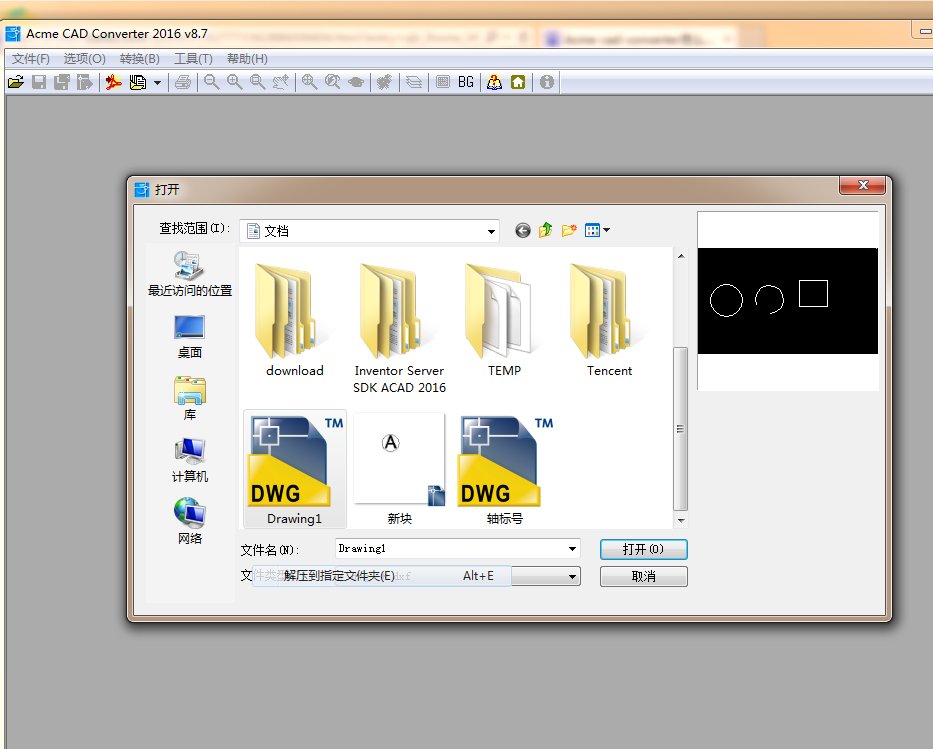The height and width of the screenshot is (749, 933).
Task: Expand the views menu dropdown arrow
Action: coord(605,230)
